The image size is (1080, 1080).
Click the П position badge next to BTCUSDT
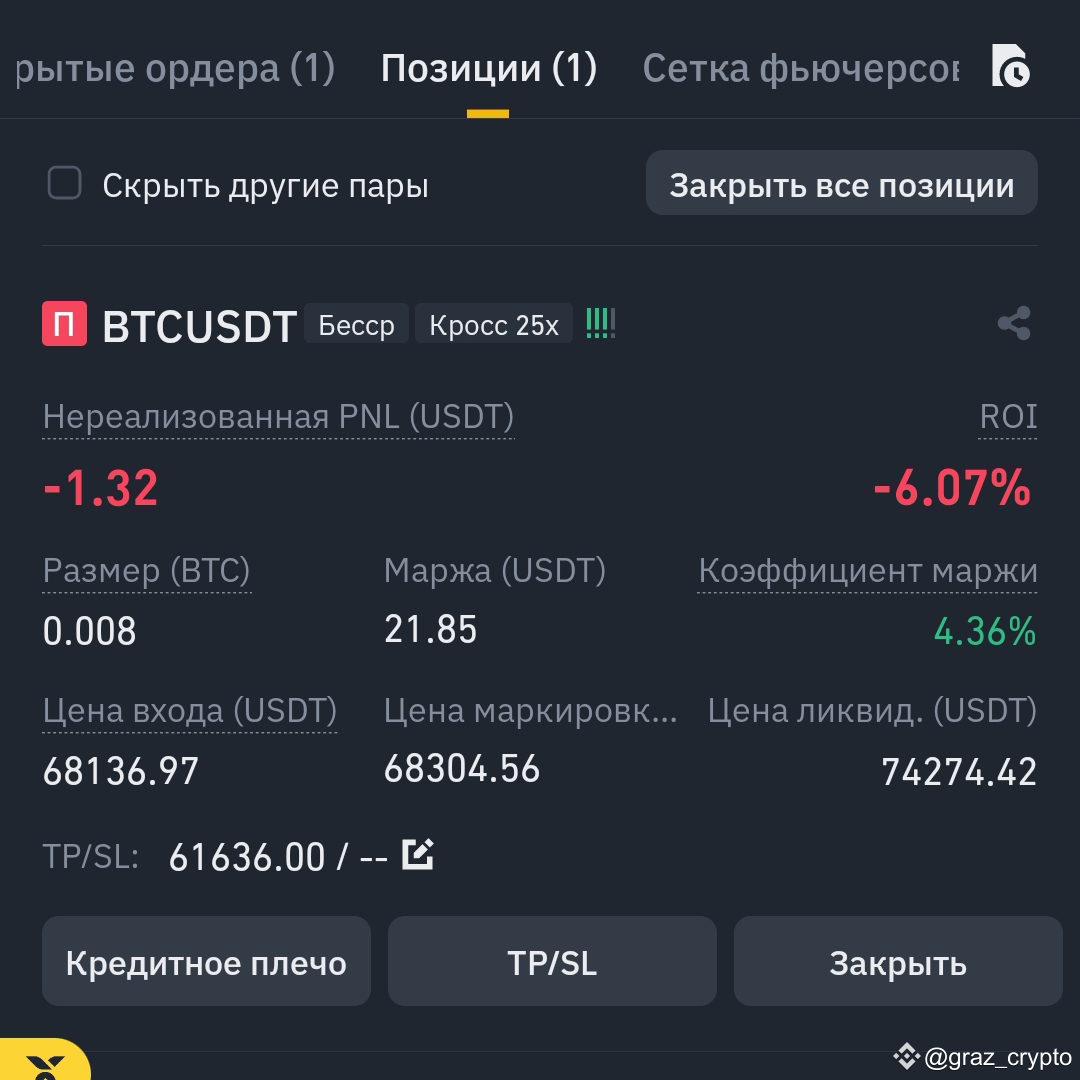[x=66, y=323]
